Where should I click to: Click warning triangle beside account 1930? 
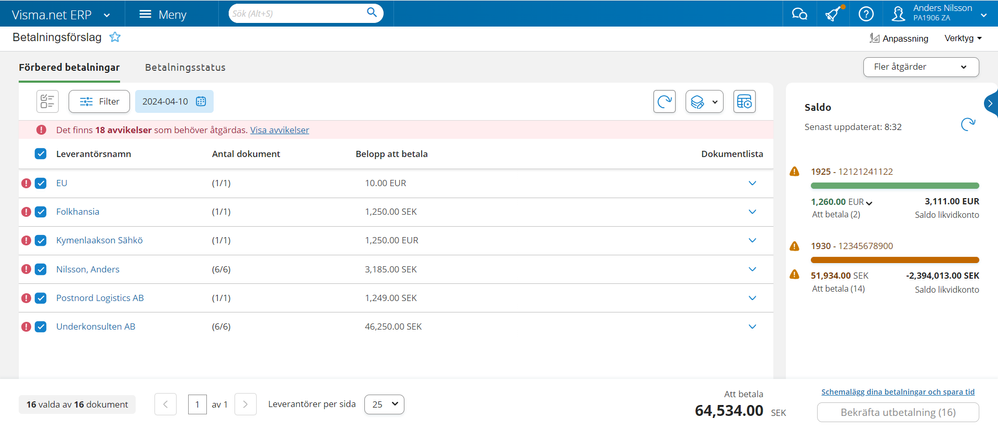pyautogui.click(x=794, y=246)
